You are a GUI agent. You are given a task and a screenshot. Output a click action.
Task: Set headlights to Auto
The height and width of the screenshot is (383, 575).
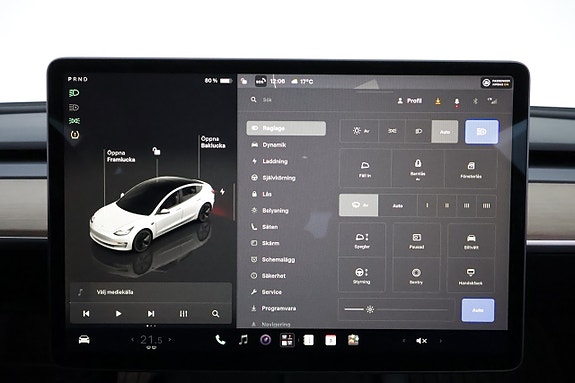coord(445,131)
